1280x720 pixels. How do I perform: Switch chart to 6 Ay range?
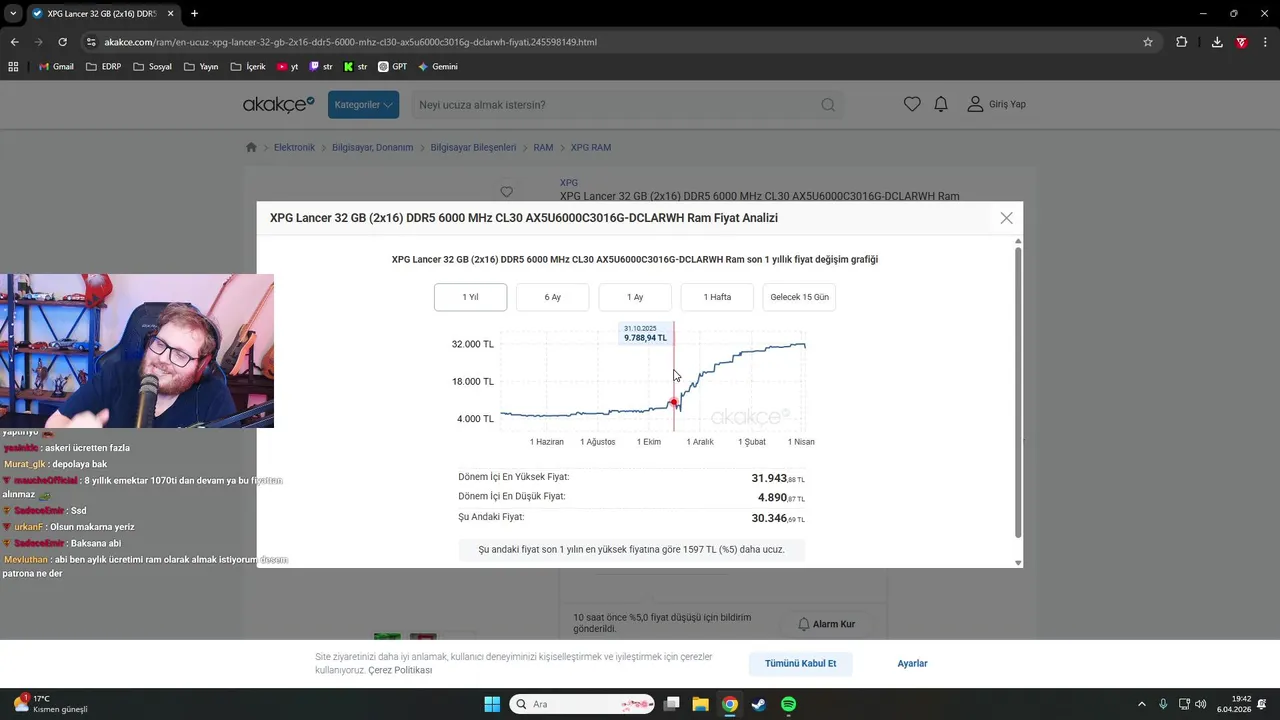tap(552, 297)
